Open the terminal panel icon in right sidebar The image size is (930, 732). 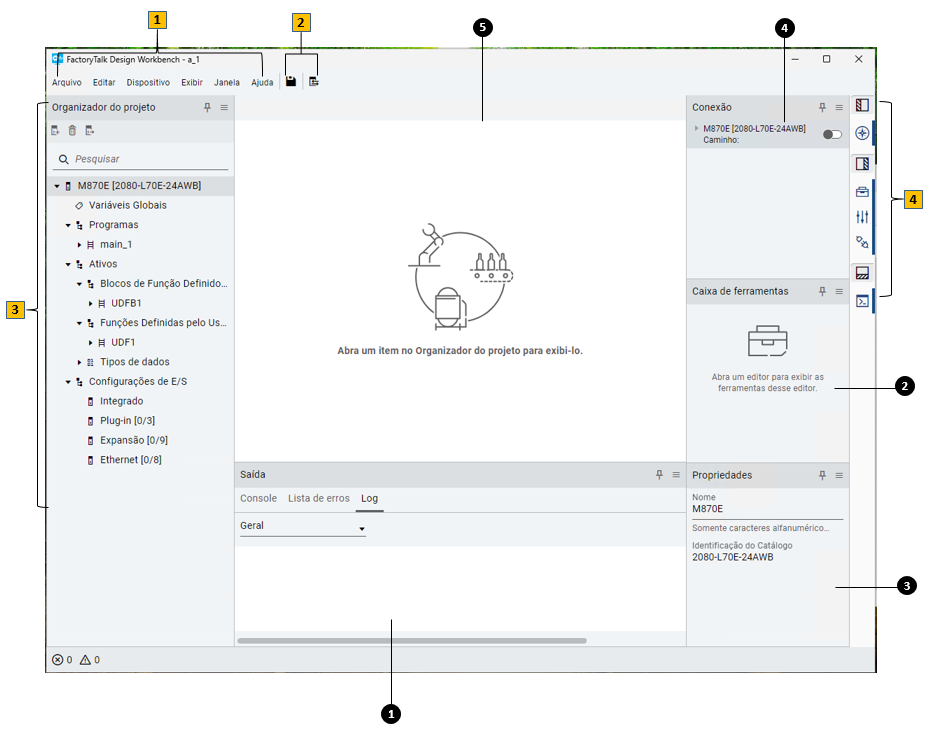point(862,300)
